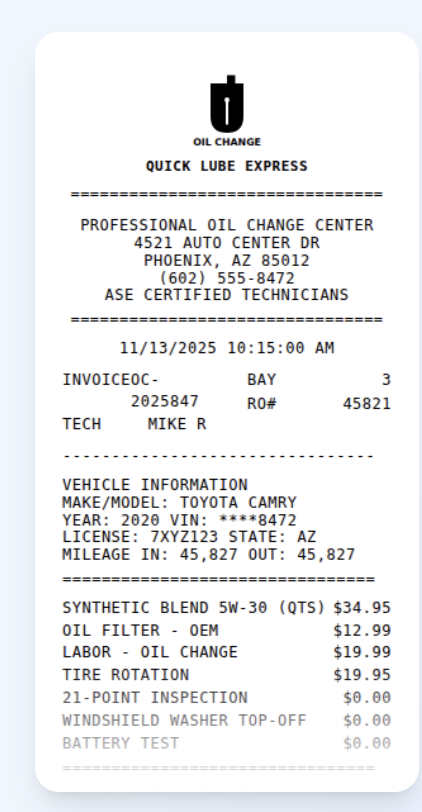Select the $19.99 labor price
Viewport: 422px width, 812px height.
coord(362,652)
